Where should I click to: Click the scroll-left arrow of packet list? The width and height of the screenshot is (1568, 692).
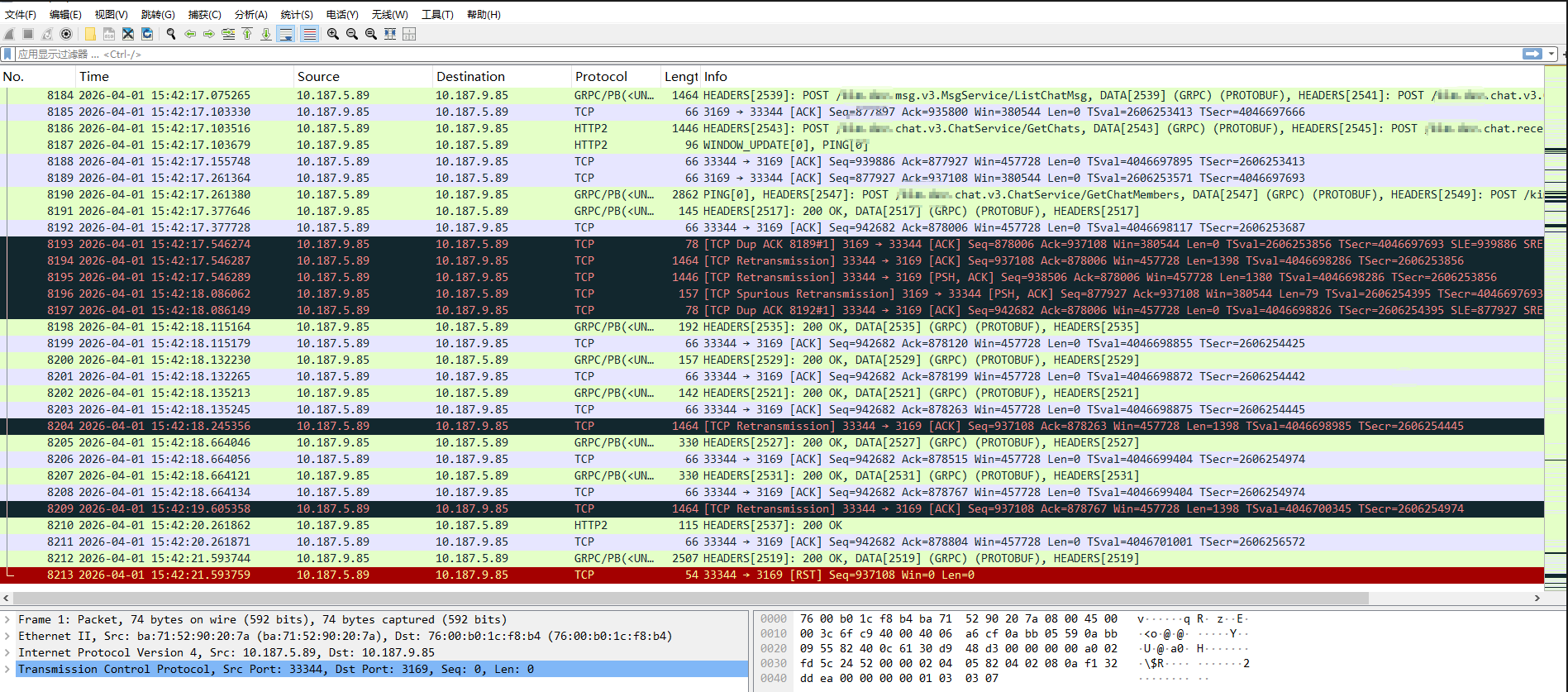(6, 598)
